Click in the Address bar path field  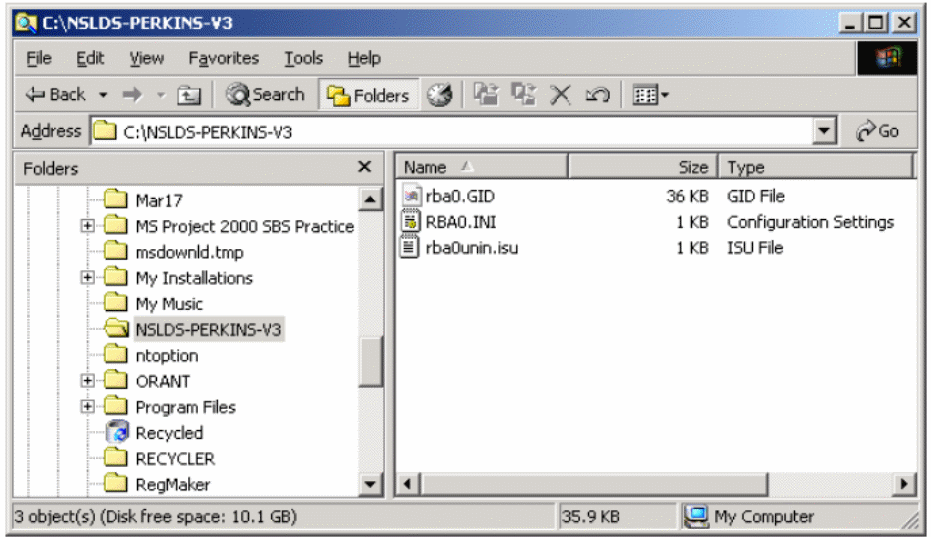pos(451,131)
